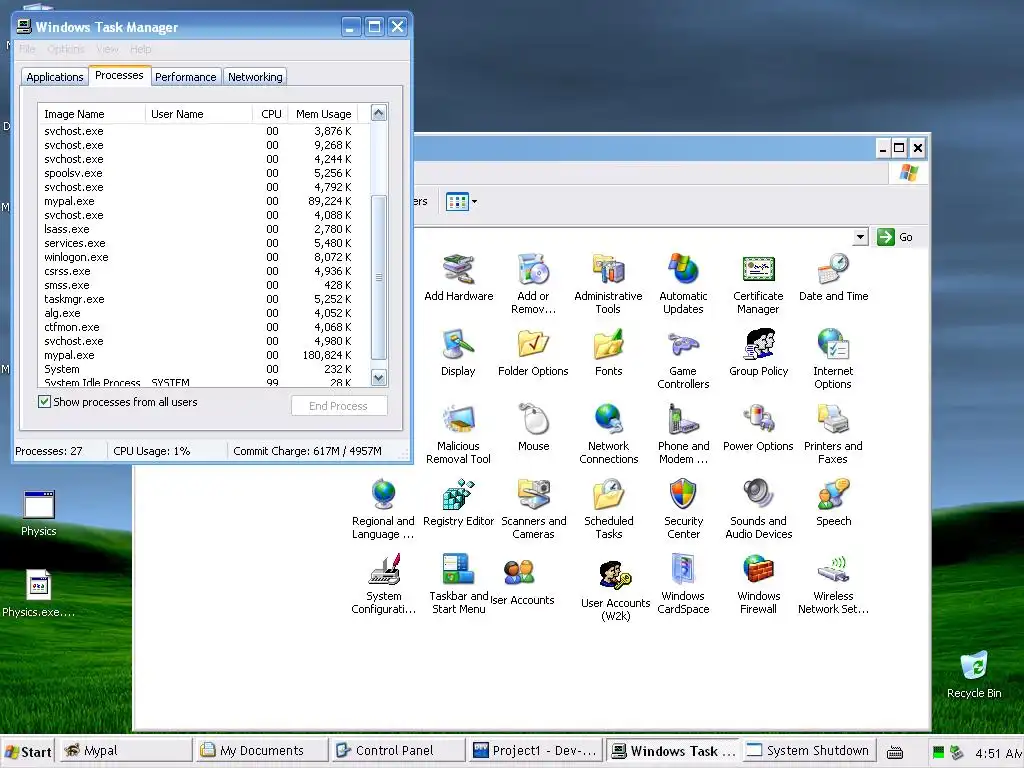Sort processes by Image Name column

pyautogui.click(x=91, y=114)
